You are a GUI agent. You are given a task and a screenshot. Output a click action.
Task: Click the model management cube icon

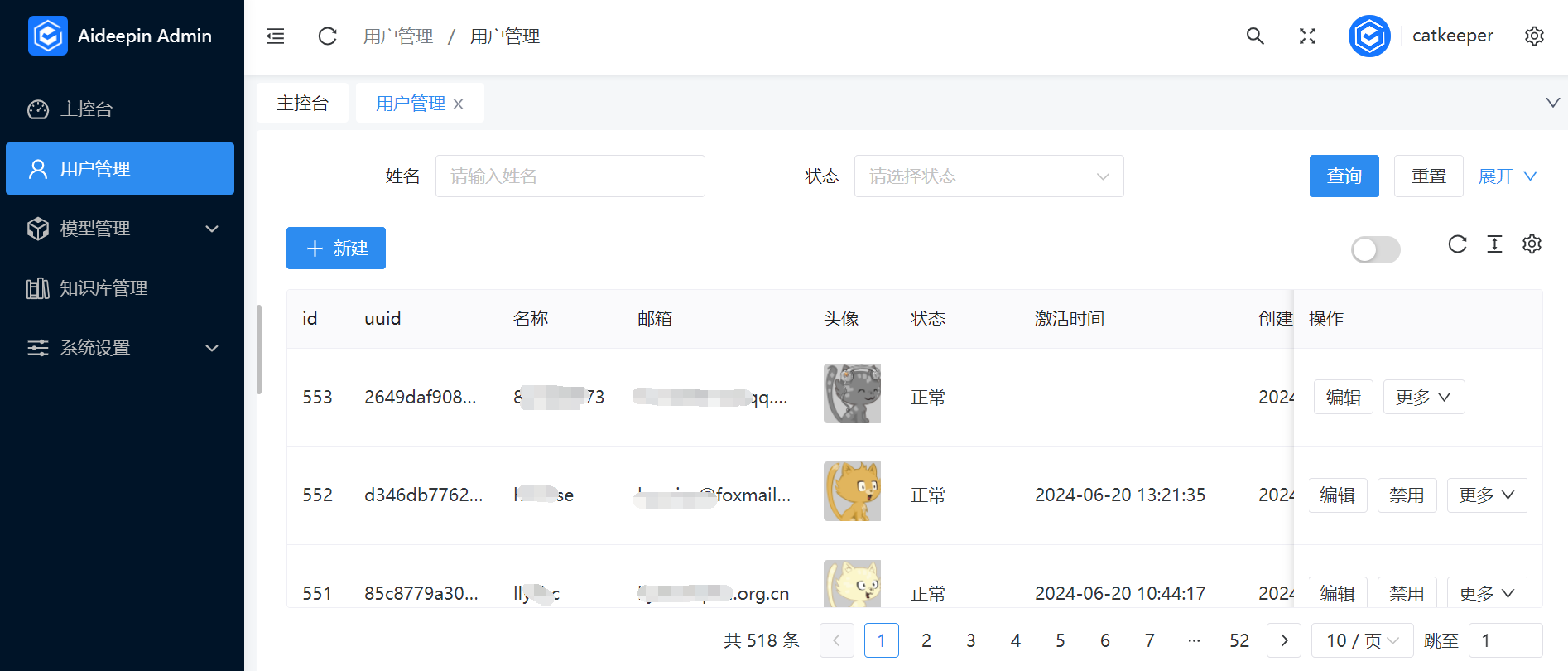coord(38,229)
